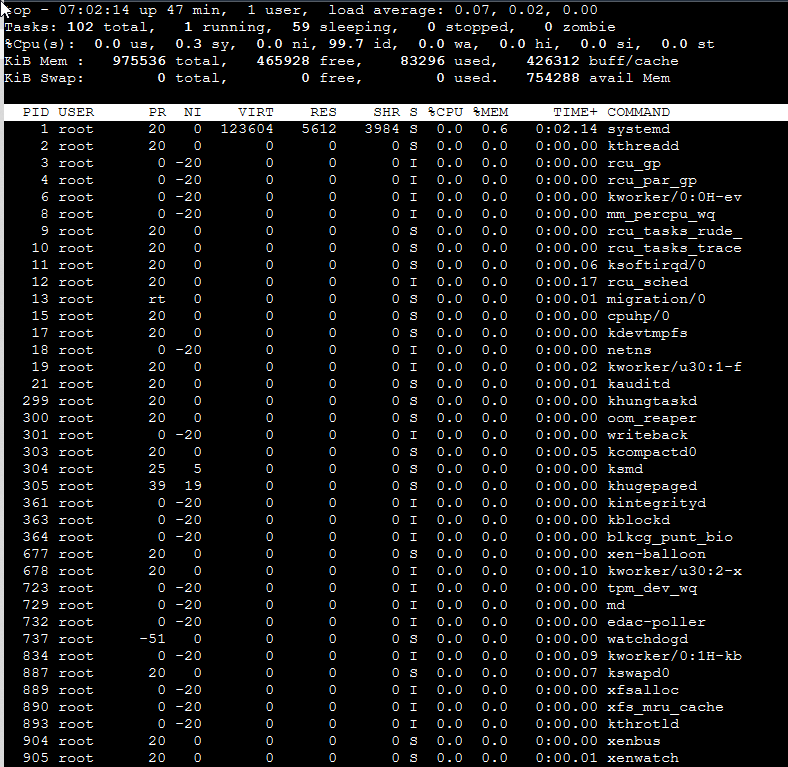
Task: Click the writeback command
Action: pos(647,435)
